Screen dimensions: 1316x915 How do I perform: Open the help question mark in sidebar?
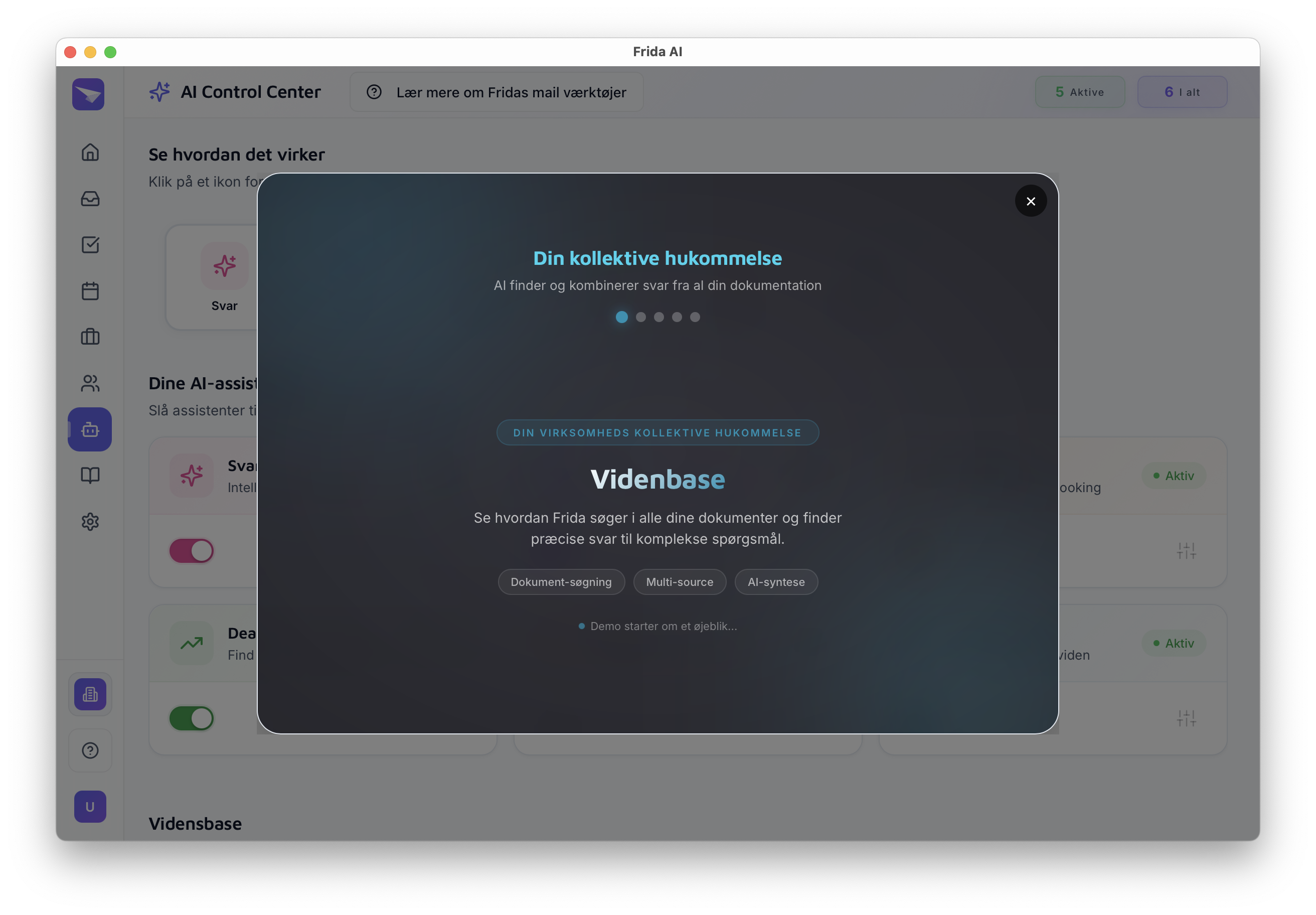coord(90,750)
